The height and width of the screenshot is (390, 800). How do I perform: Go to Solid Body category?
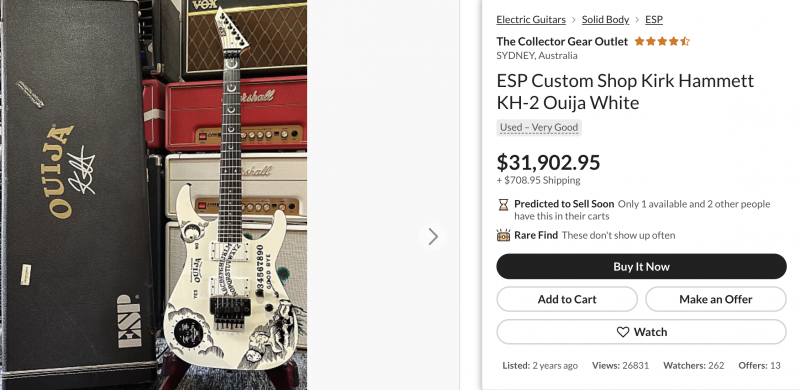tap(605, 19)
